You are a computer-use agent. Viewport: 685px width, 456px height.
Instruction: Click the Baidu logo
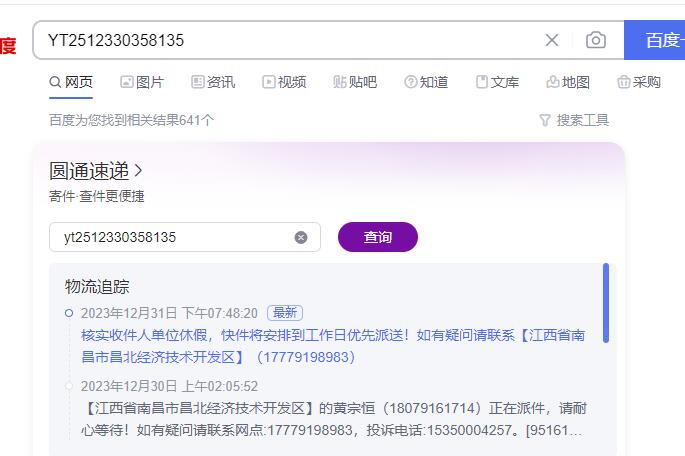pyautogui.click(x=8, y=46)
